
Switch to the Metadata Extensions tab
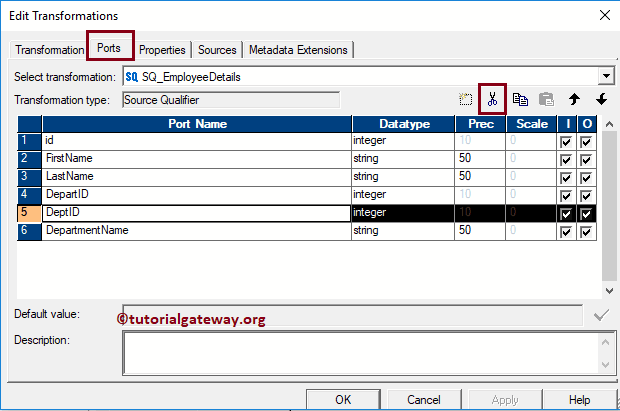pyautogui.click(x=298, y=50)
